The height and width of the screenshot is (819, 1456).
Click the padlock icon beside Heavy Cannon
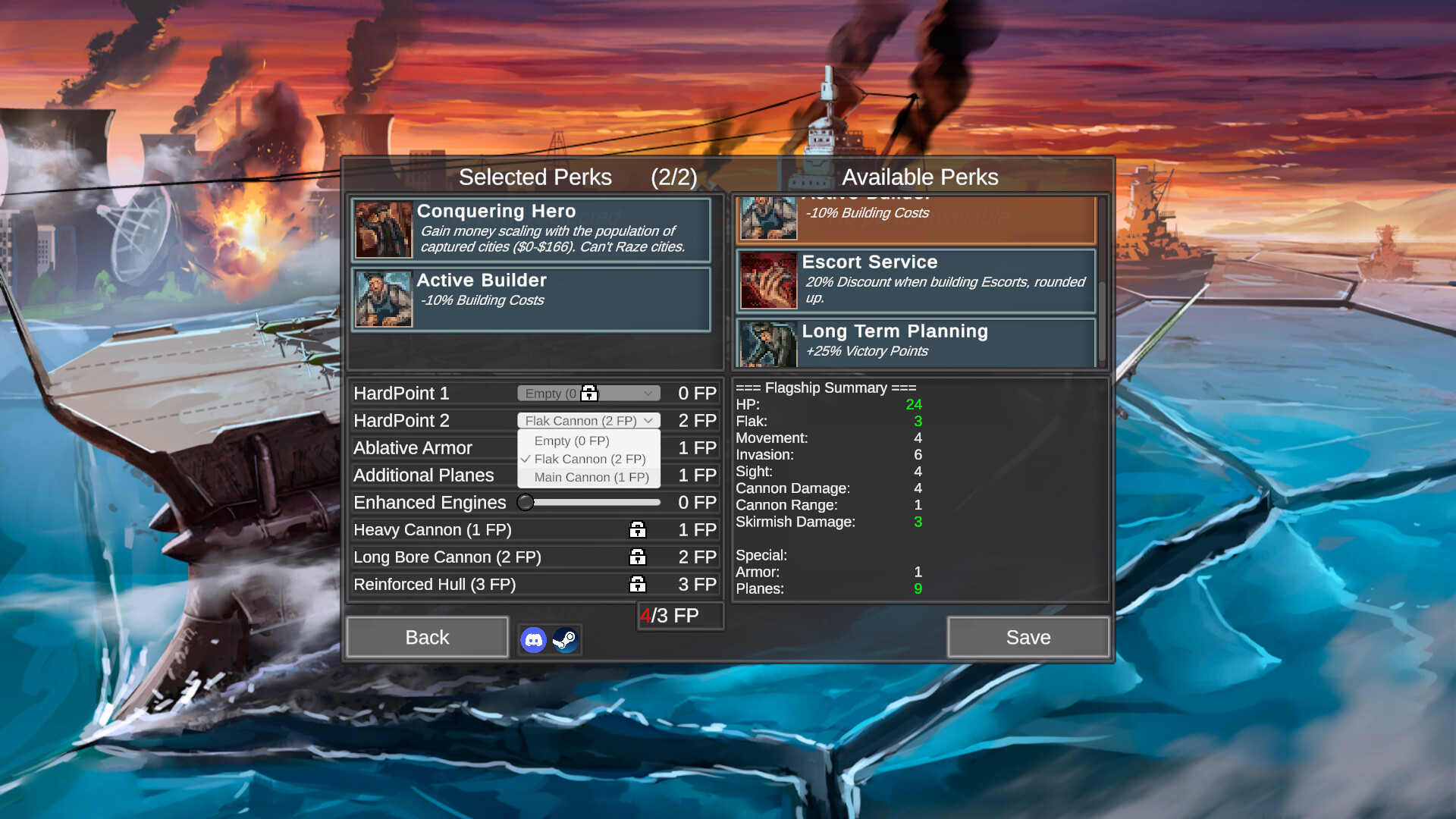pos(638,529)
